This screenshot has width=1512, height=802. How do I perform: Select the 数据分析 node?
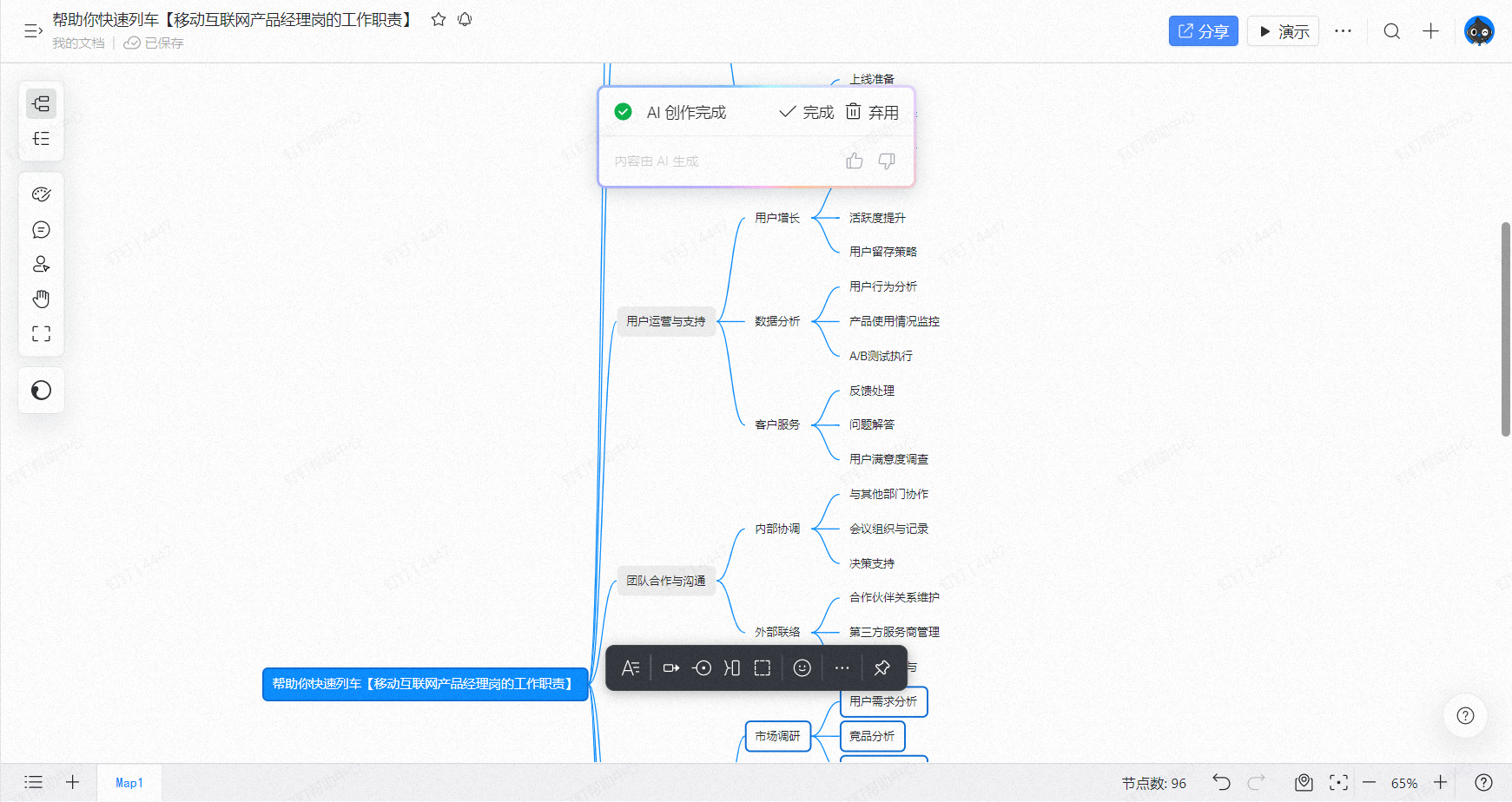pyautogui.click(x=777, y=321)
